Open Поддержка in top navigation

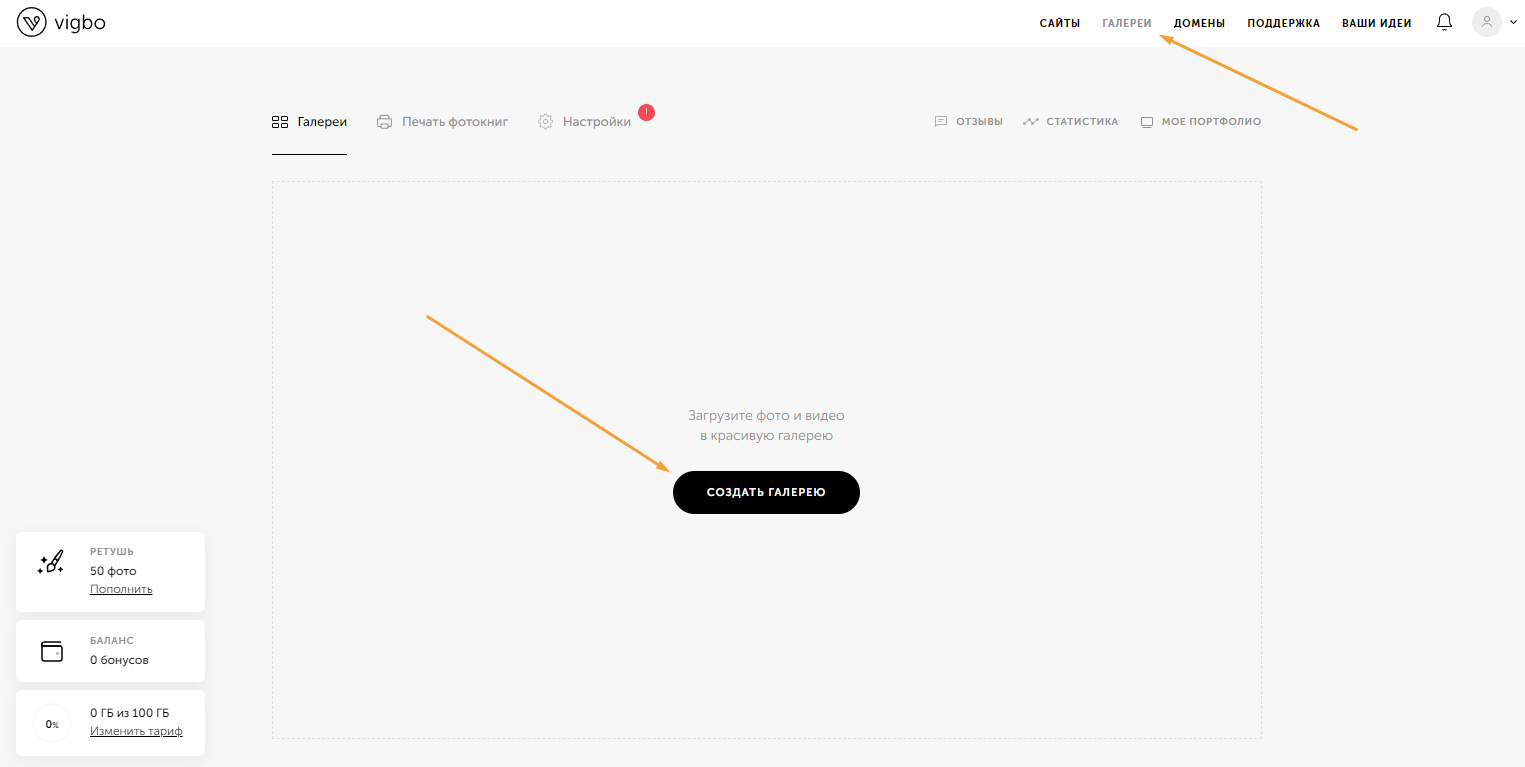[x=1283, y=23]
